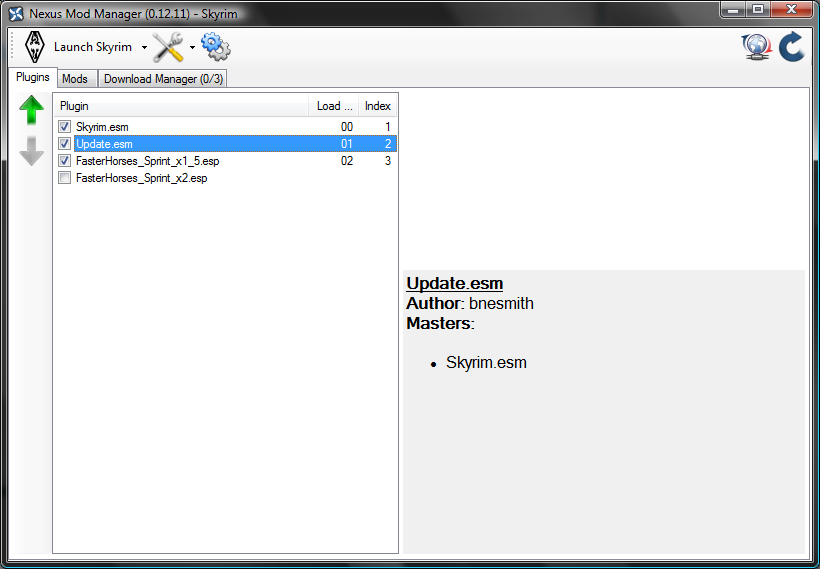Image resolution: width=820 pixels, height=569 pixels.
Task: Click the blue curved arrow update icon
Action: pos(792,47)
